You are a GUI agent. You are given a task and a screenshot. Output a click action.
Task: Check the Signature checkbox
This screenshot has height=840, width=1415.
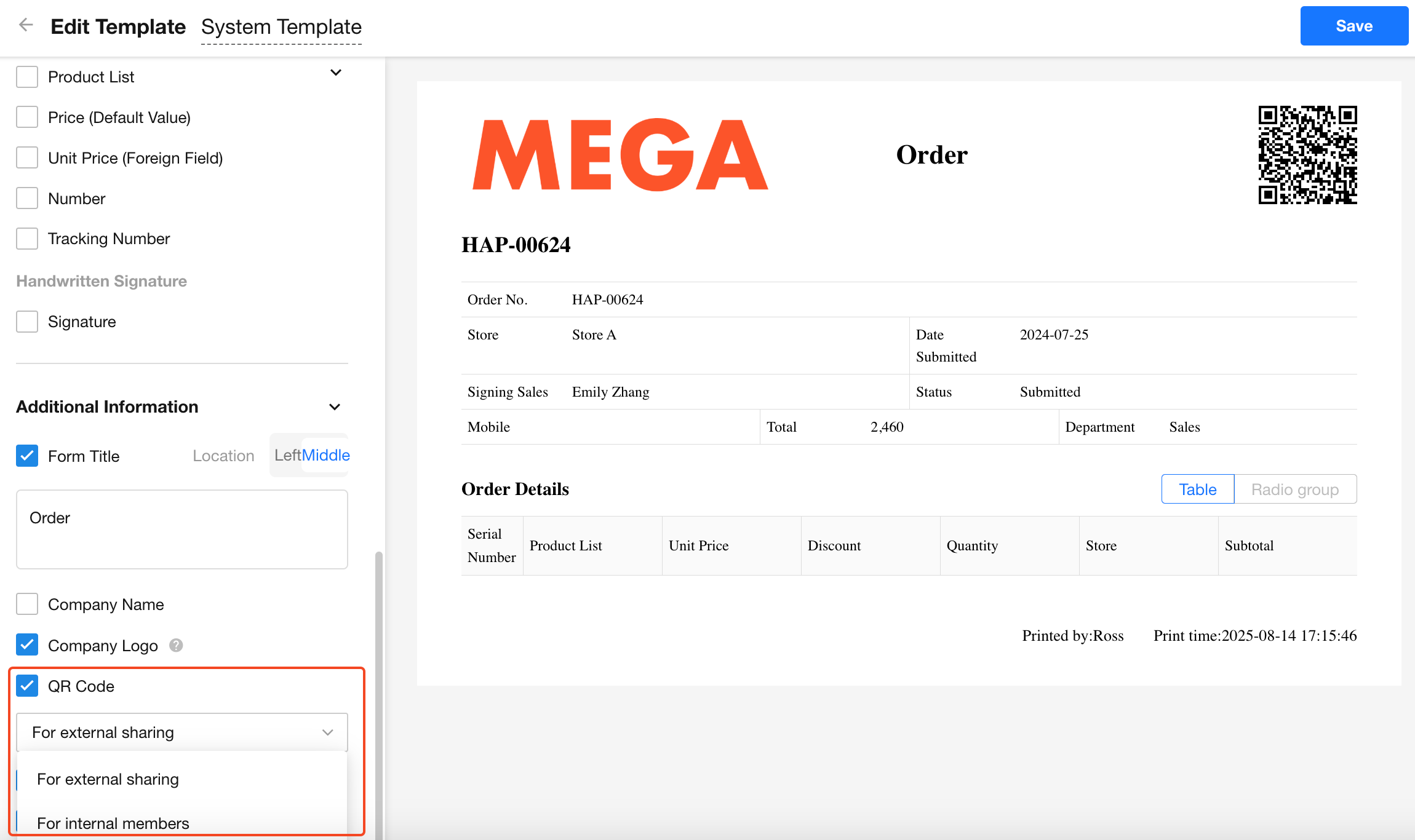pos(27,322)
